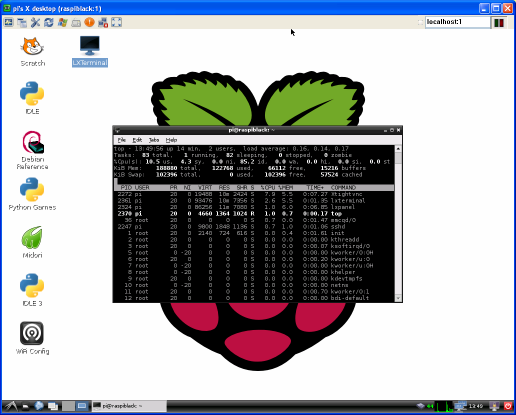
Task: Open the Debian Reference icon
Action: 32,150
